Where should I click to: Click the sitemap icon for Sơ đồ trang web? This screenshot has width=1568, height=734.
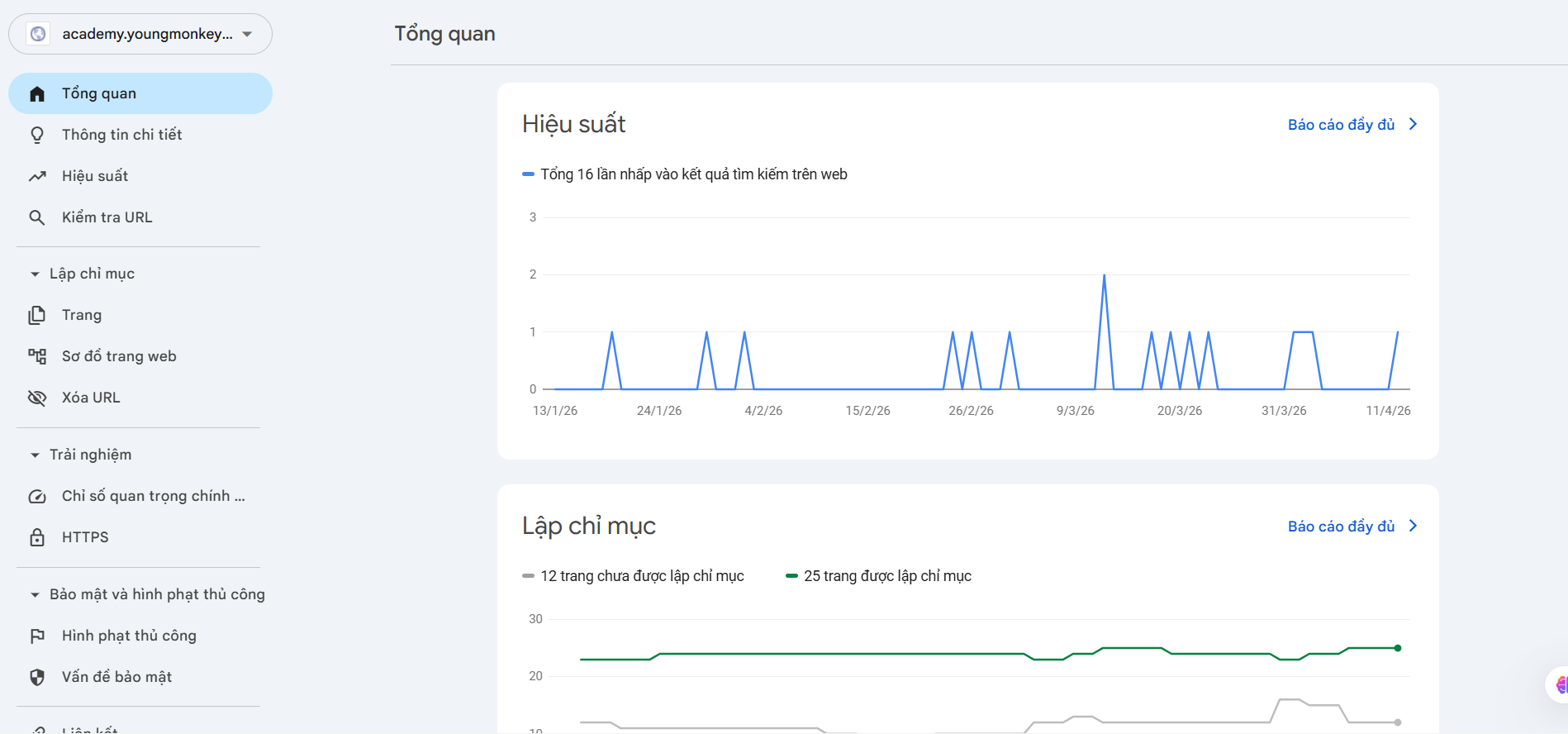click(37, 356)
